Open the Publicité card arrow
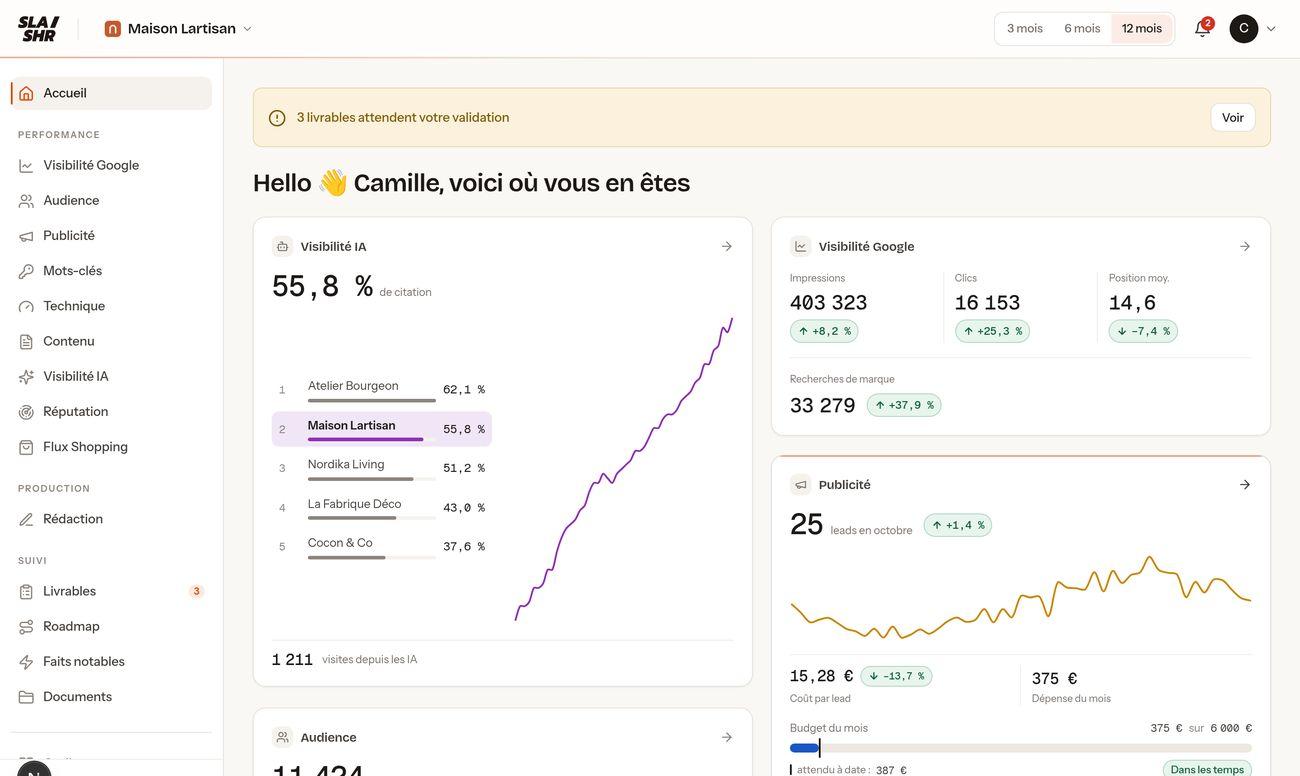 1245,485
